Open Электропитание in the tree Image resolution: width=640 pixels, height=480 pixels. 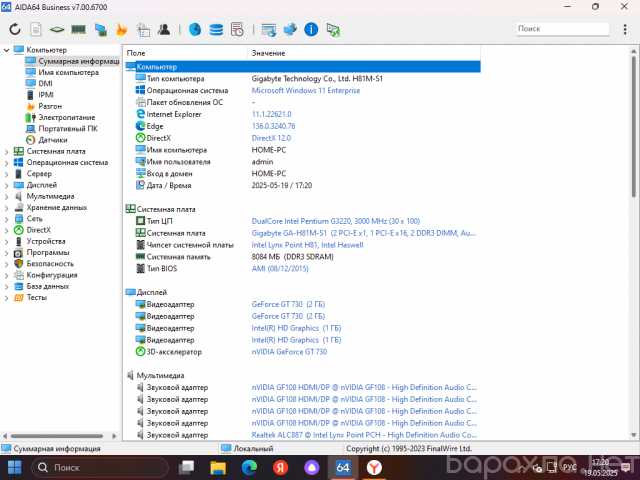(x=67, y=117)
